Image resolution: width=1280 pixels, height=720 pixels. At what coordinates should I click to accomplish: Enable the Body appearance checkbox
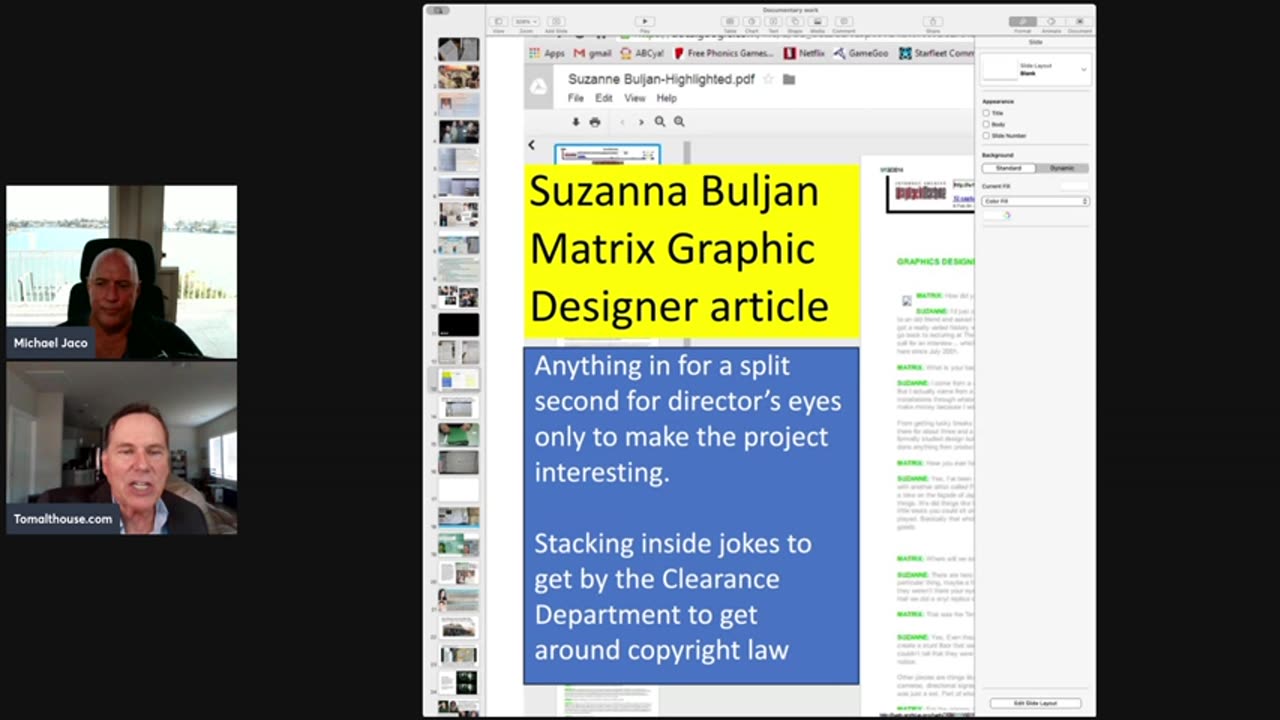(x=986, y=124)
